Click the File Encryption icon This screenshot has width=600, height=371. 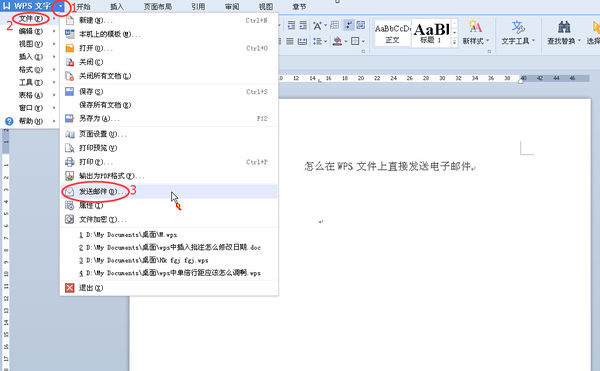point(70,219)
